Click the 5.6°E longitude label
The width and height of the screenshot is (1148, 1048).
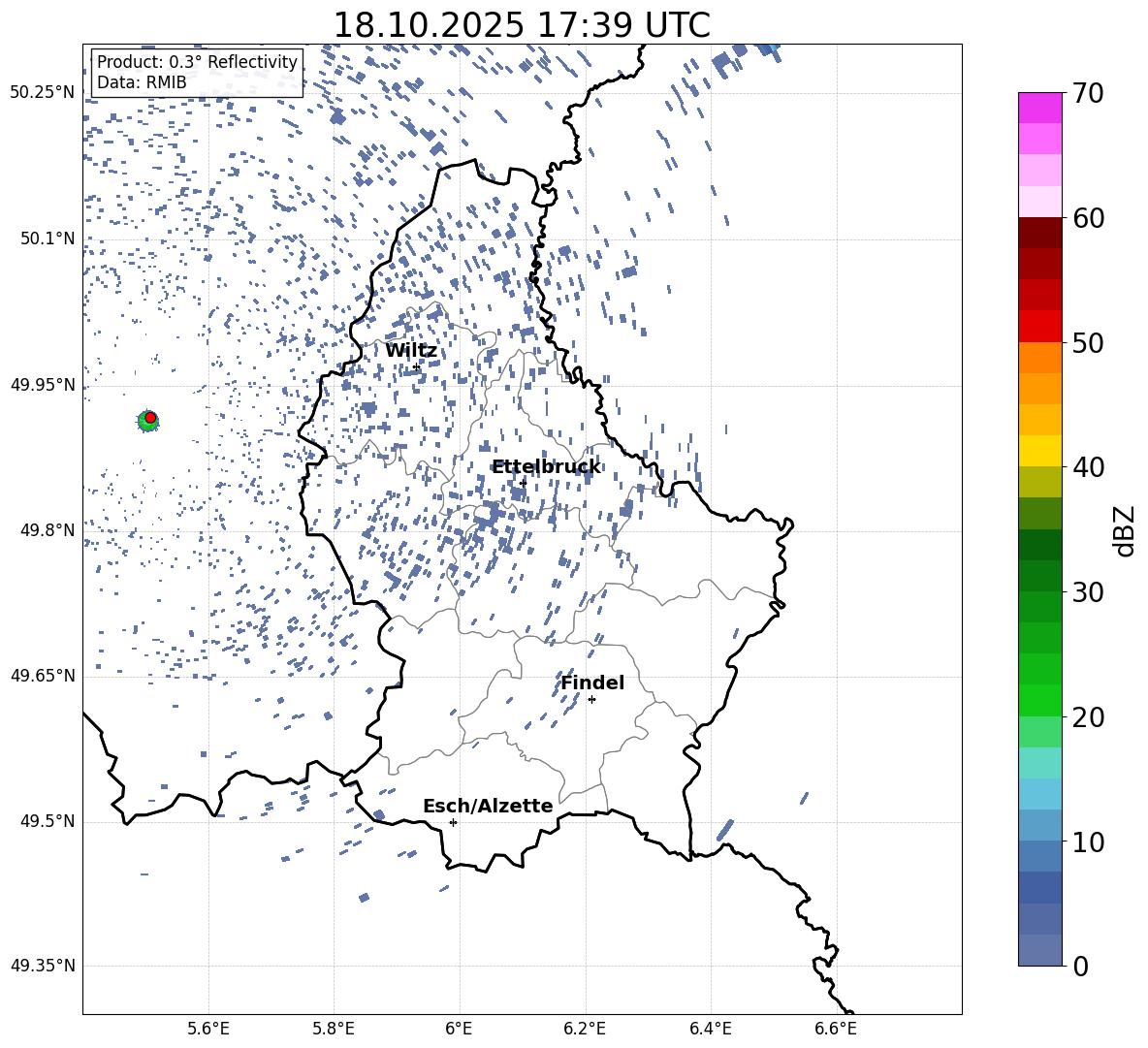tap(208, 1029)
